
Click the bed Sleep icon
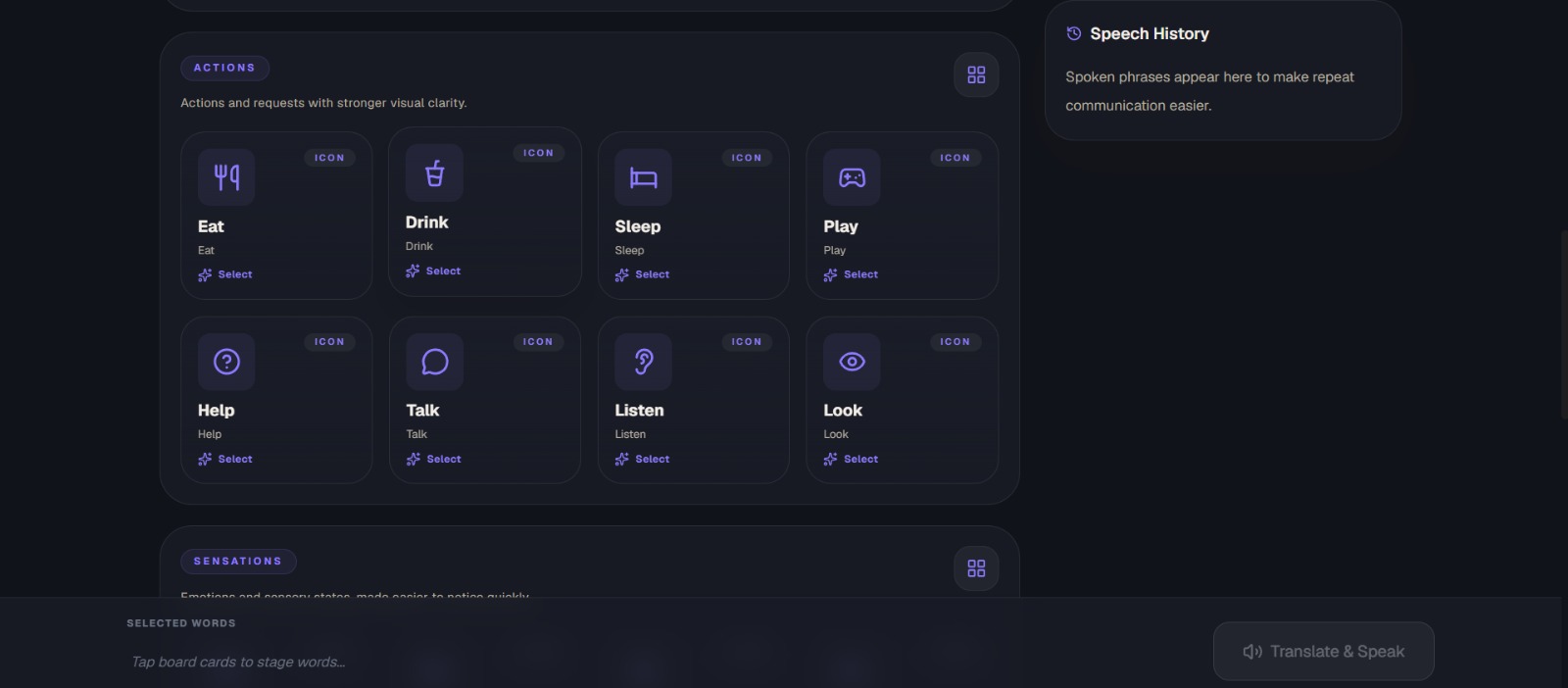click(x=643, y=177)
